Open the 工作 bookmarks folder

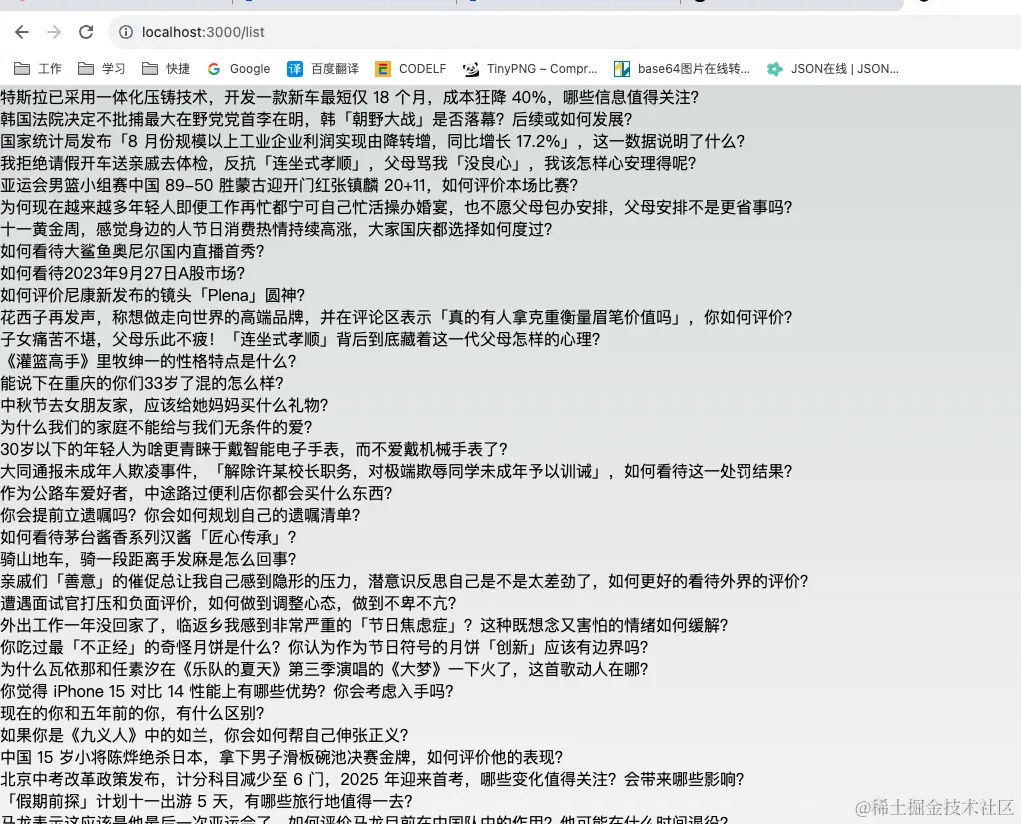tap(38, 68)
